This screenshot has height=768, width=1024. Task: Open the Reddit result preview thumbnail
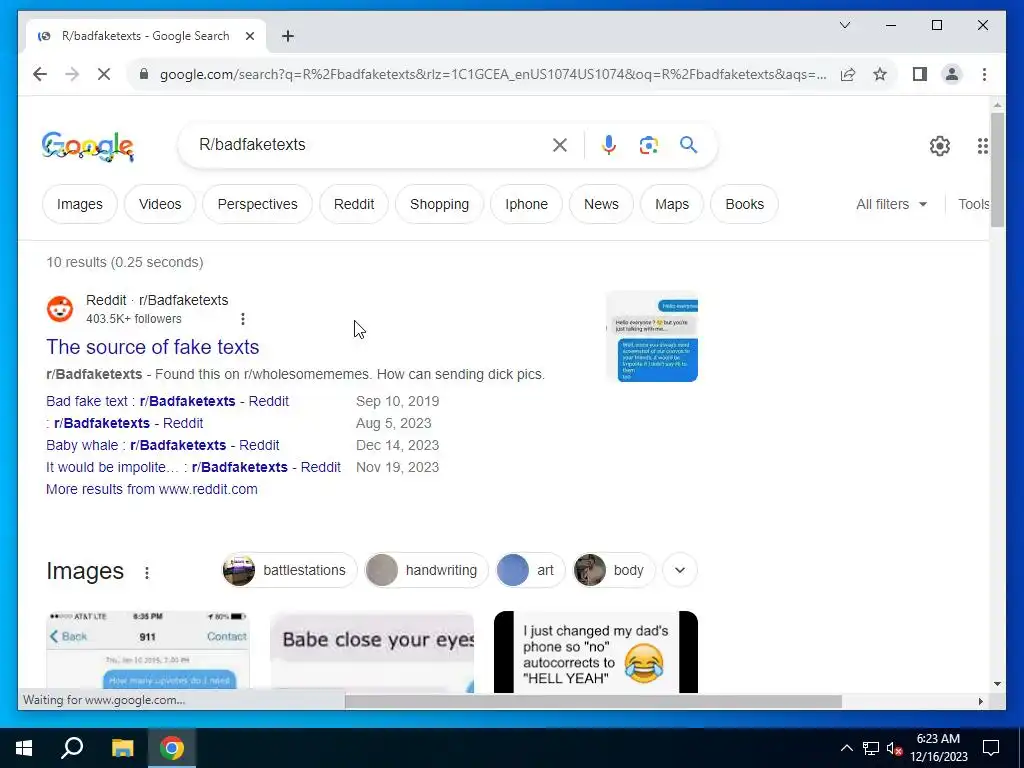point(652,336)
